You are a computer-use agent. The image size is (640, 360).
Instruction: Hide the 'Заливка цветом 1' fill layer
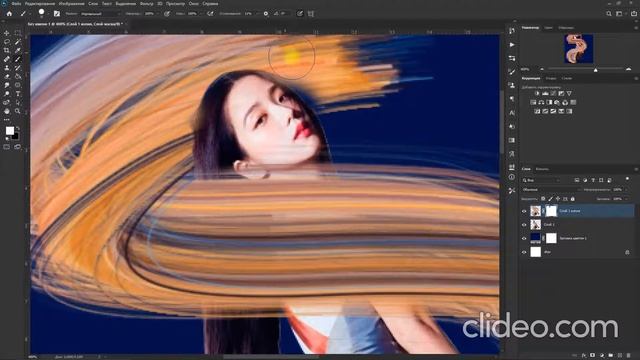[x=524, y=238]
